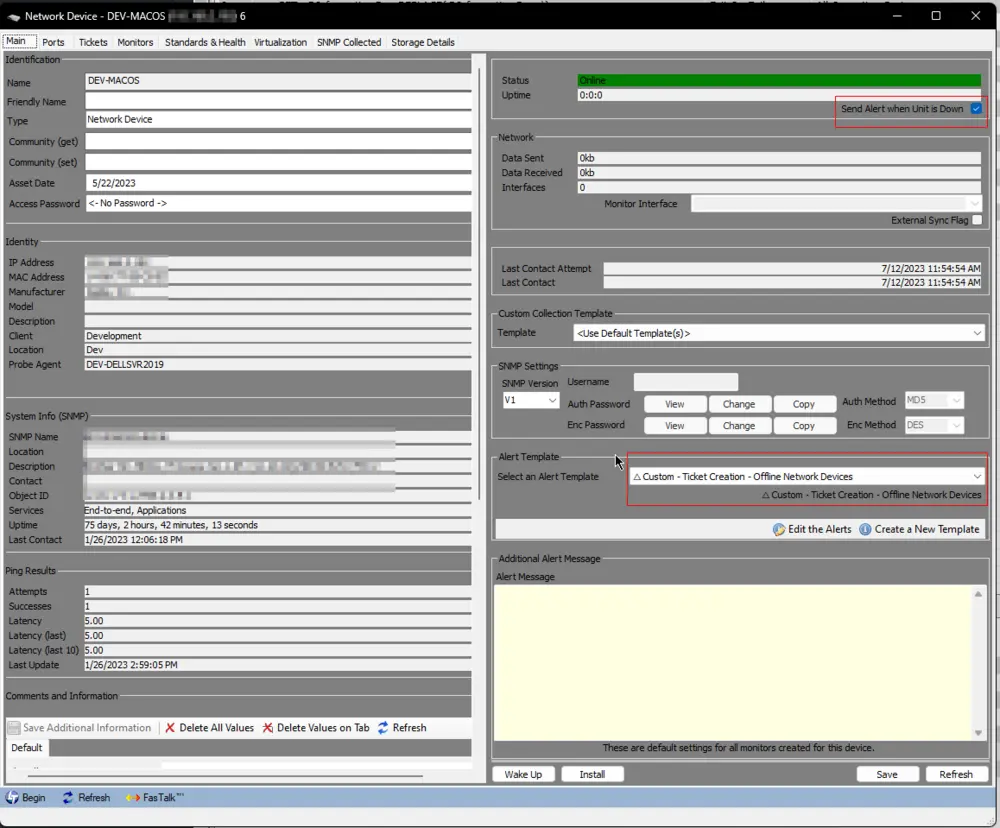Click the Name field showing DEV-MACOS
Screen dimensions: 1000x828
click(x=278, y=81)
